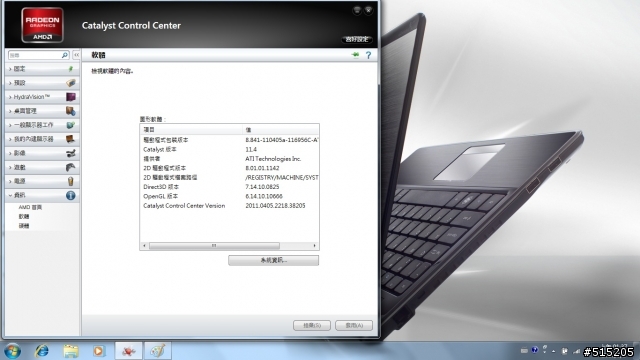Click the discard (S) button
This screenshot has height=360, width=640.
pos(312,325)
